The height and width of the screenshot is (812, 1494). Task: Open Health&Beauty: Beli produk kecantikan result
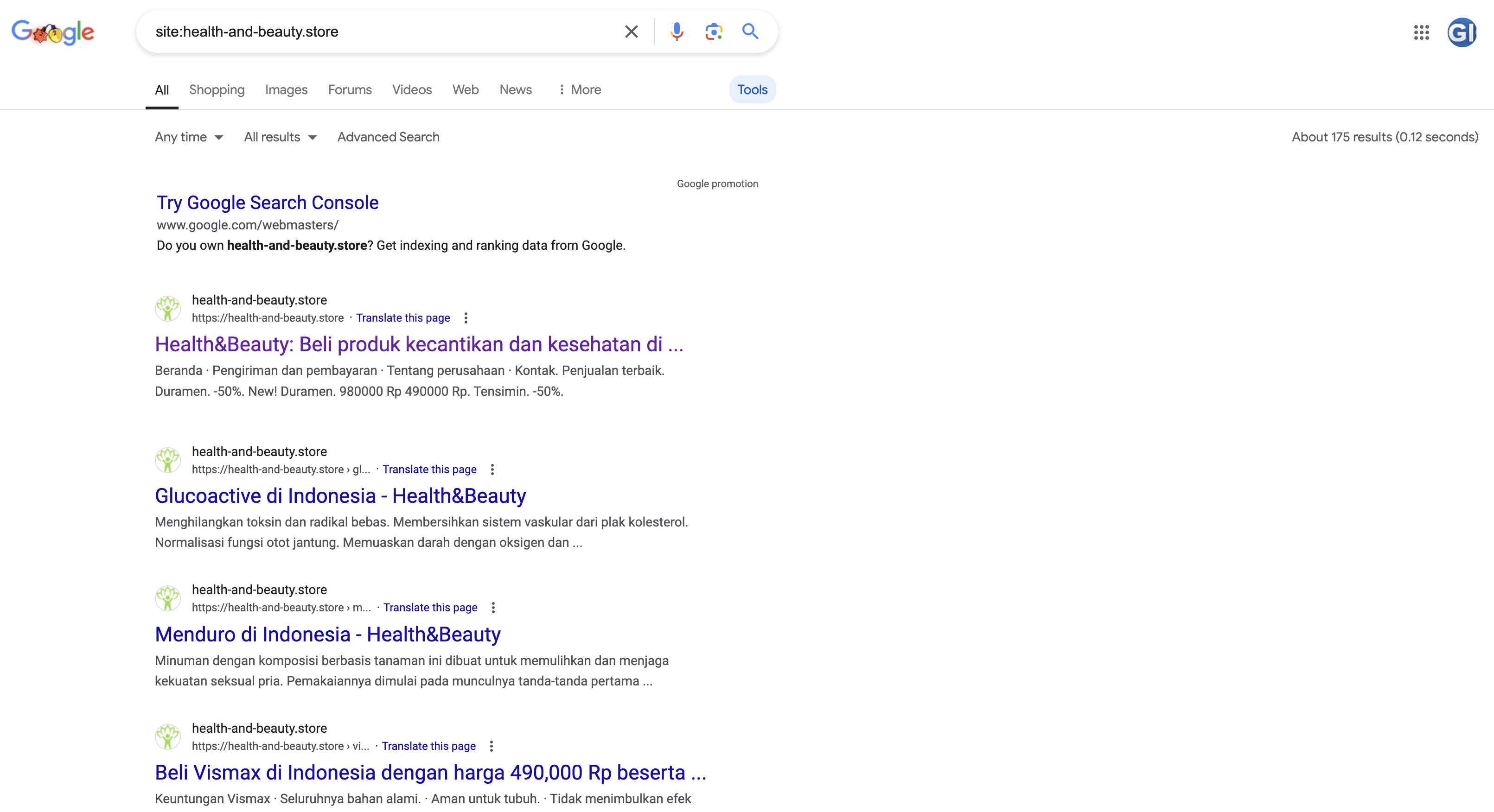click(419, 344)
